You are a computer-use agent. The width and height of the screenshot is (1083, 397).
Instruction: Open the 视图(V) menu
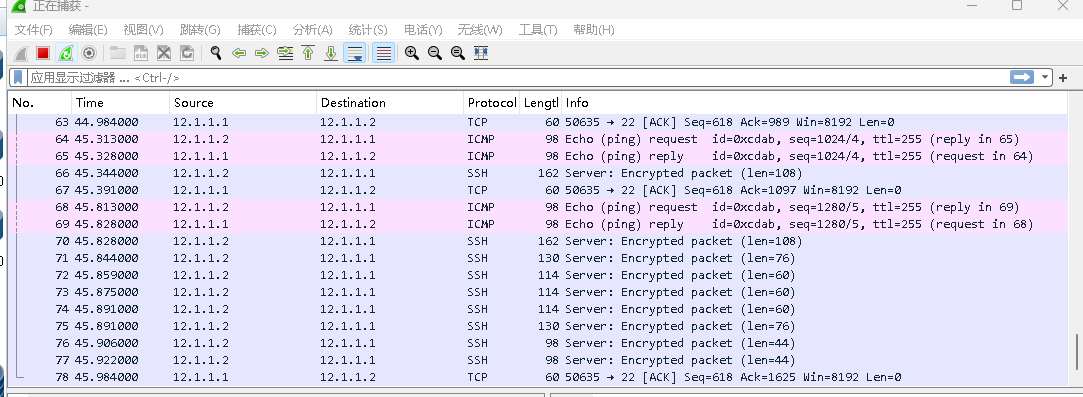click(x=143, y=30)
